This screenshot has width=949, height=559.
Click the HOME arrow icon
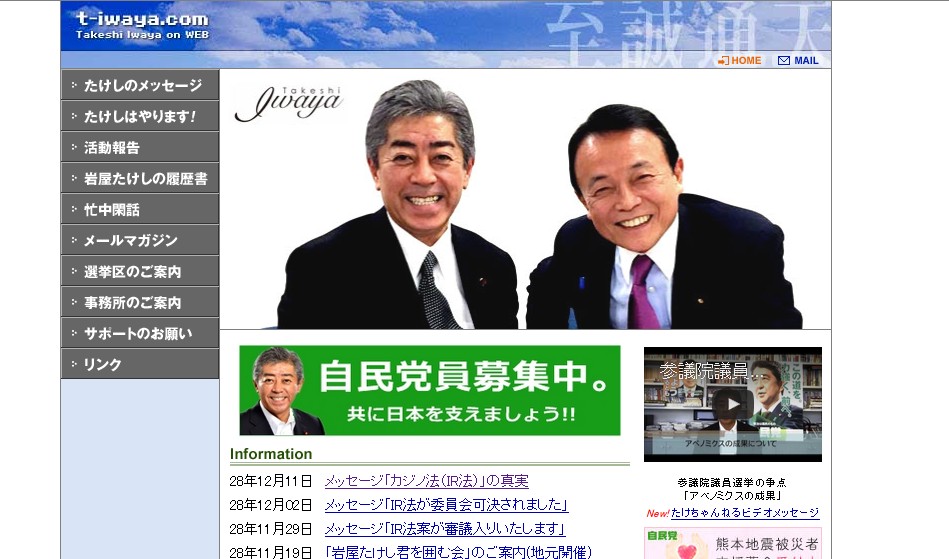[x=723, y=60]
